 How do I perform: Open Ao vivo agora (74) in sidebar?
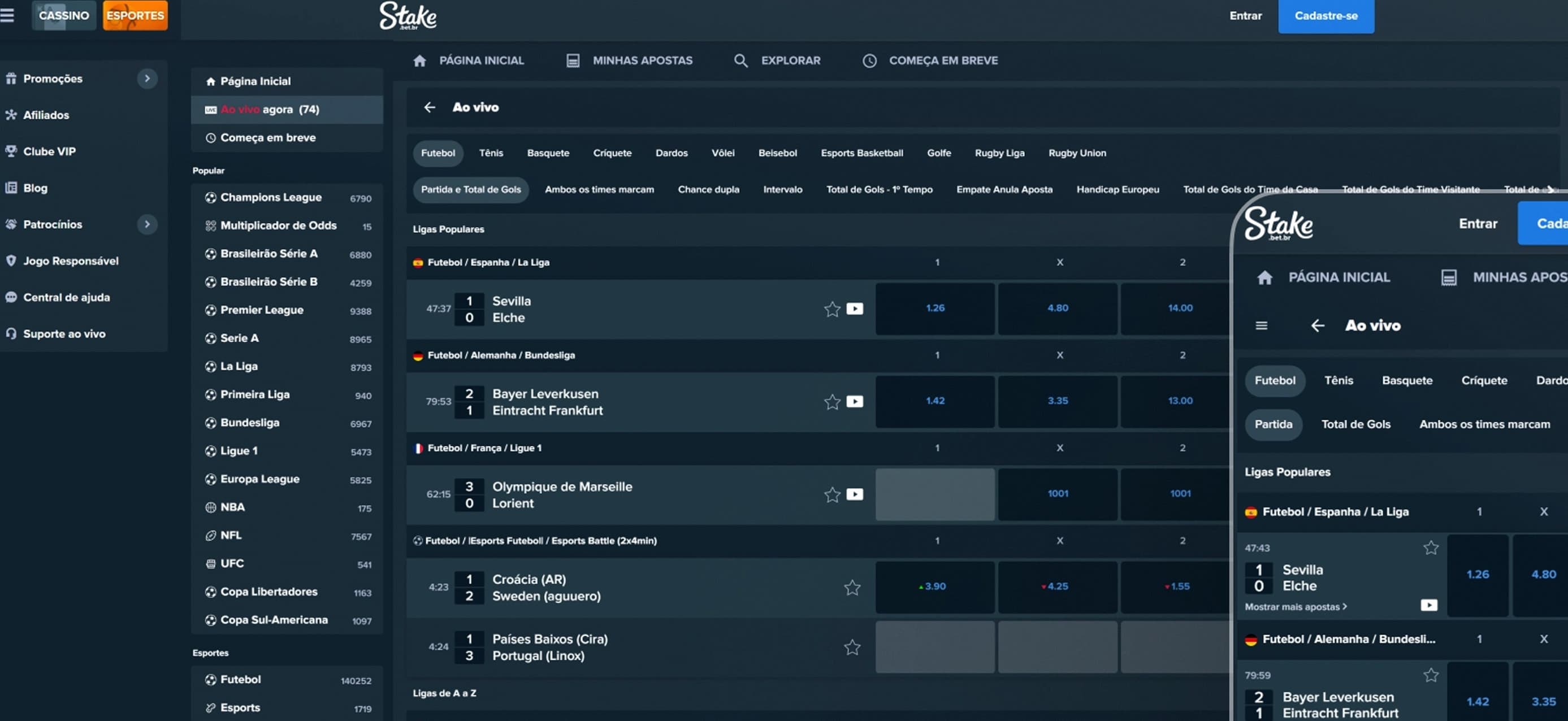(287, 110)
